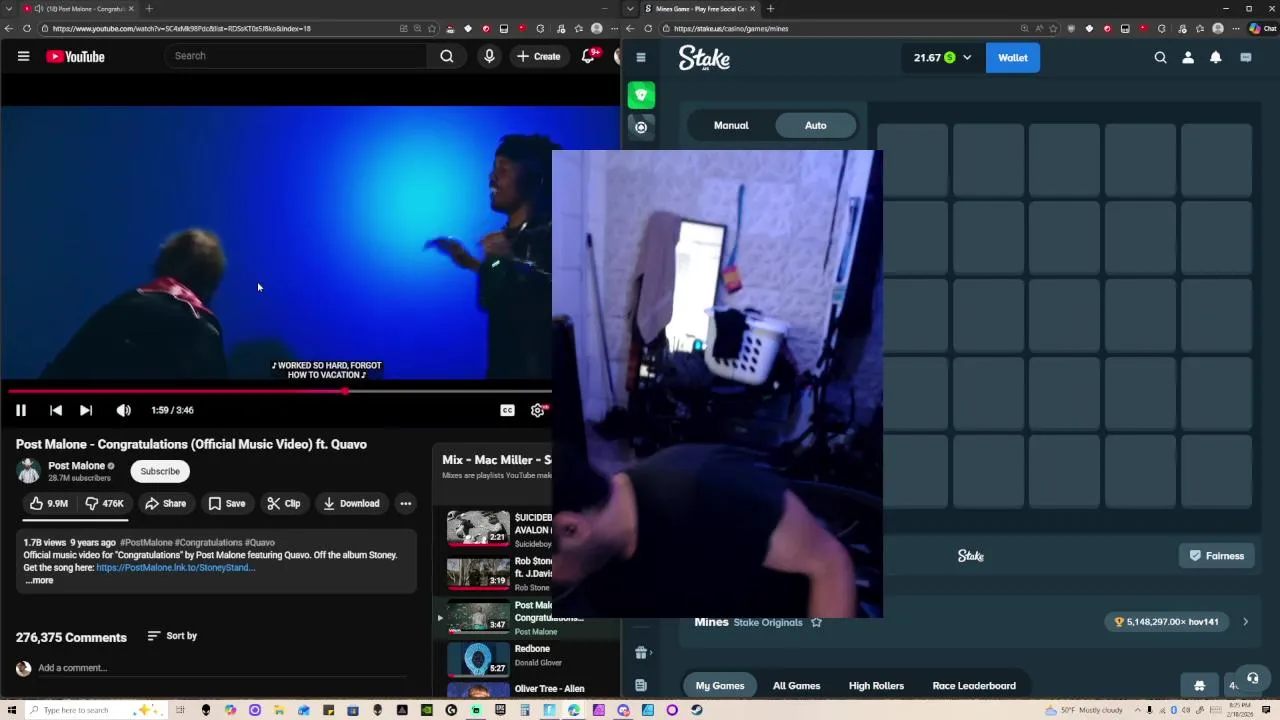
Task: Create a clip of the video
Action: tap(283, 503)
